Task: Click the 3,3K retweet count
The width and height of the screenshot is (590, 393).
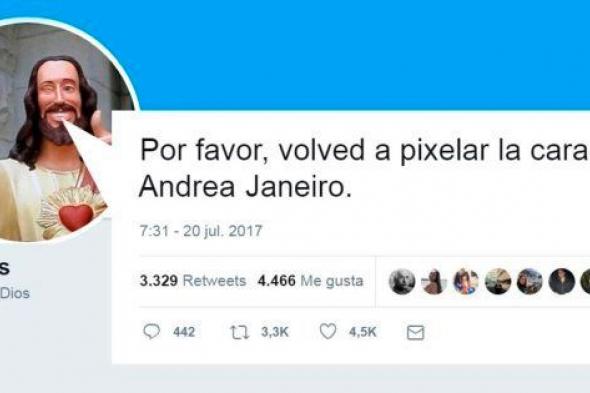Action: [275, 332]
